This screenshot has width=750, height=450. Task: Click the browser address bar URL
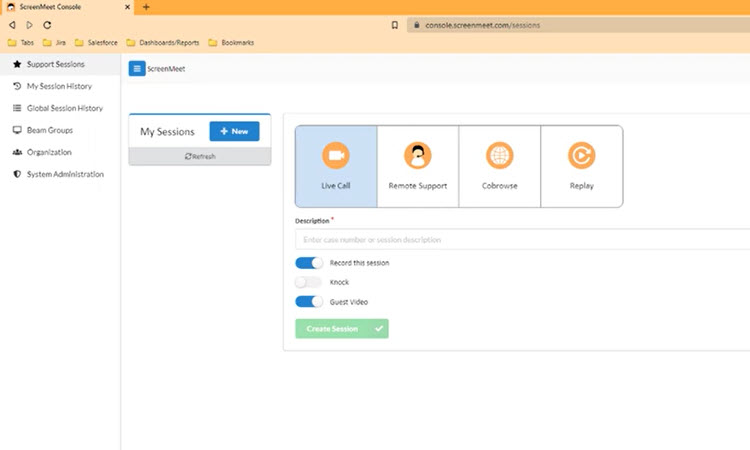point(483,25)
